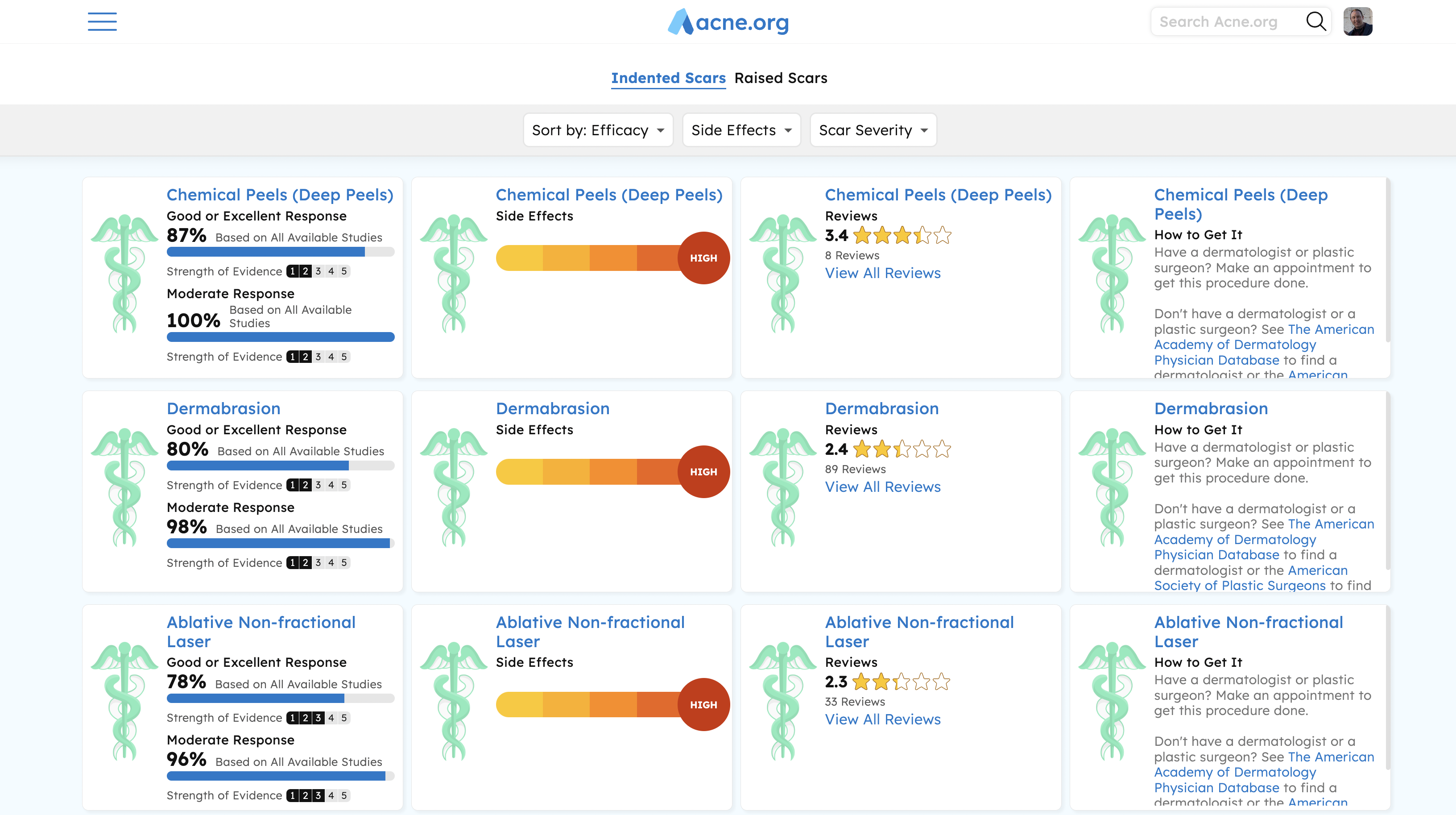Click caduceus icon in Dermabrasion How to Get It card
Screen dimensions: 1456x815
(x=1112, y=487)
